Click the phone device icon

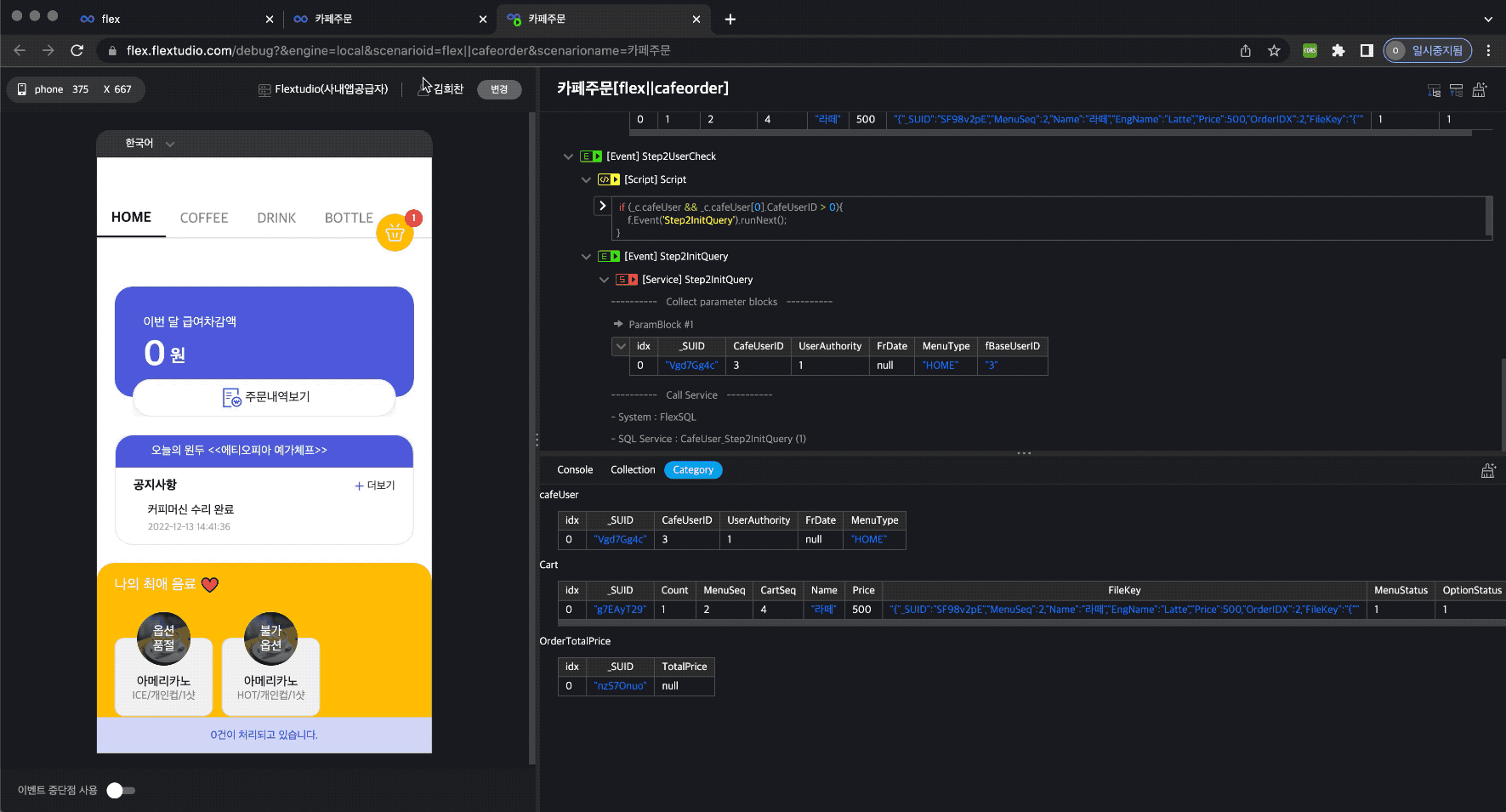tap(22, 89)
